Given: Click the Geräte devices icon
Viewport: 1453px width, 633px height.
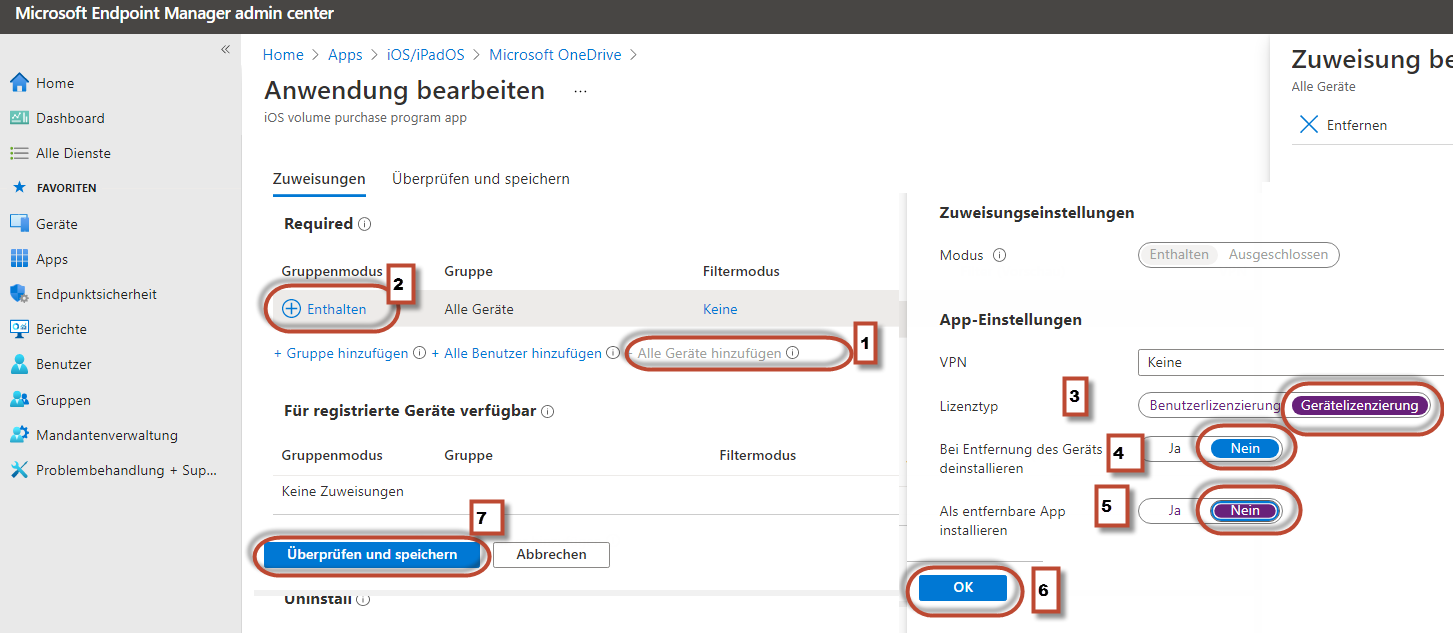Looking at the screenshot, I should [19, 224].
